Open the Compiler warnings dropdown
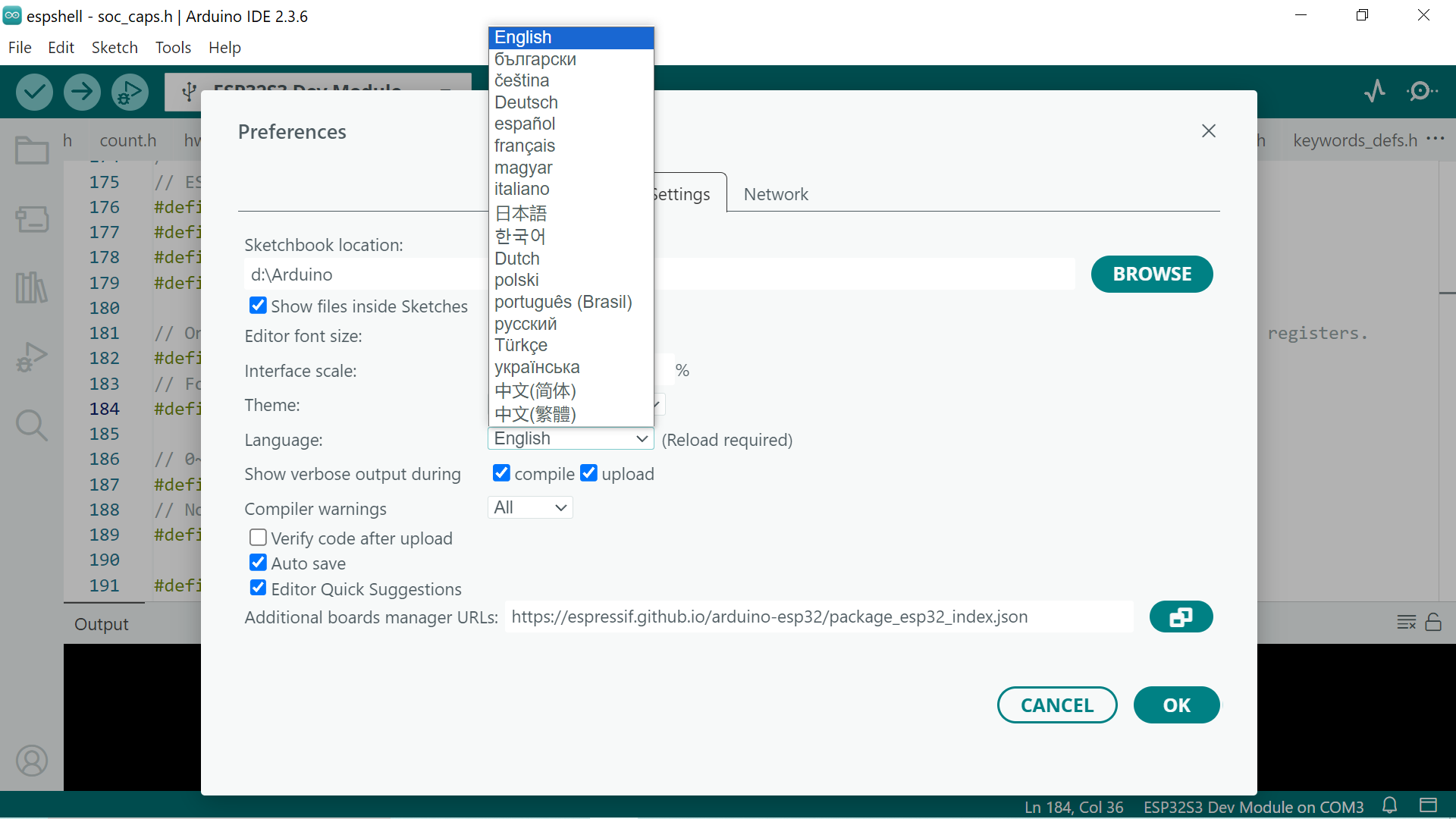1456x819 pixels. pos(530,508)
